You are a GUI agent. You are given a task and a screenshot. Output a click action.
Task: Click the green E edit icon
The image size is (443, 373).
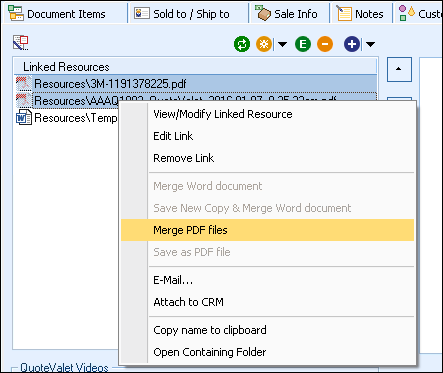tap(303, 44)
